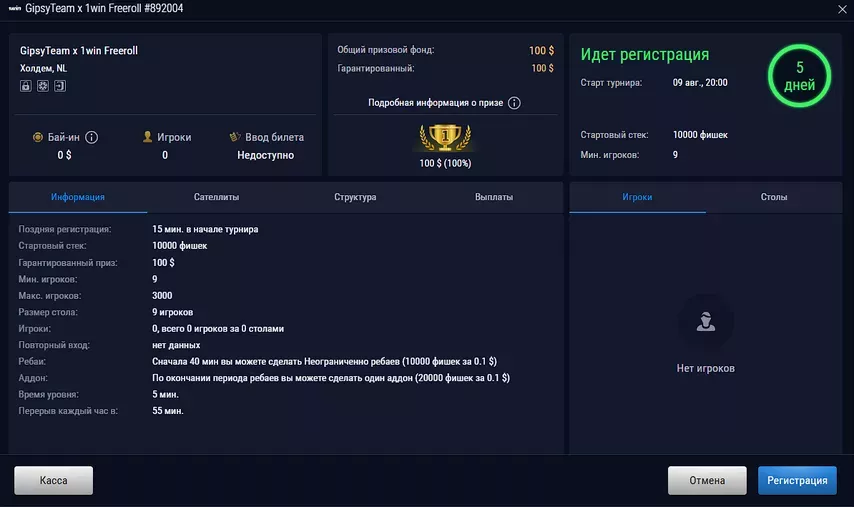Open the prize details info icon

(514, 103)
